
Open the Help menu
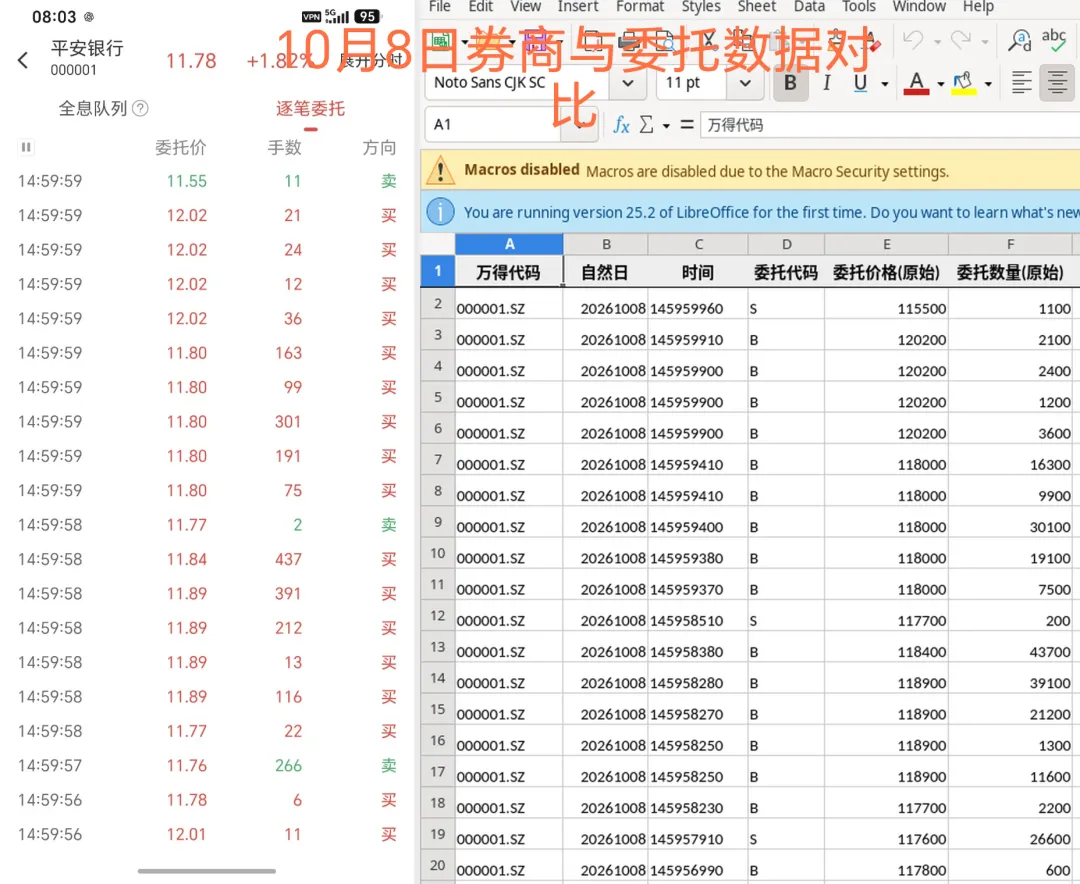coord(978,7)
